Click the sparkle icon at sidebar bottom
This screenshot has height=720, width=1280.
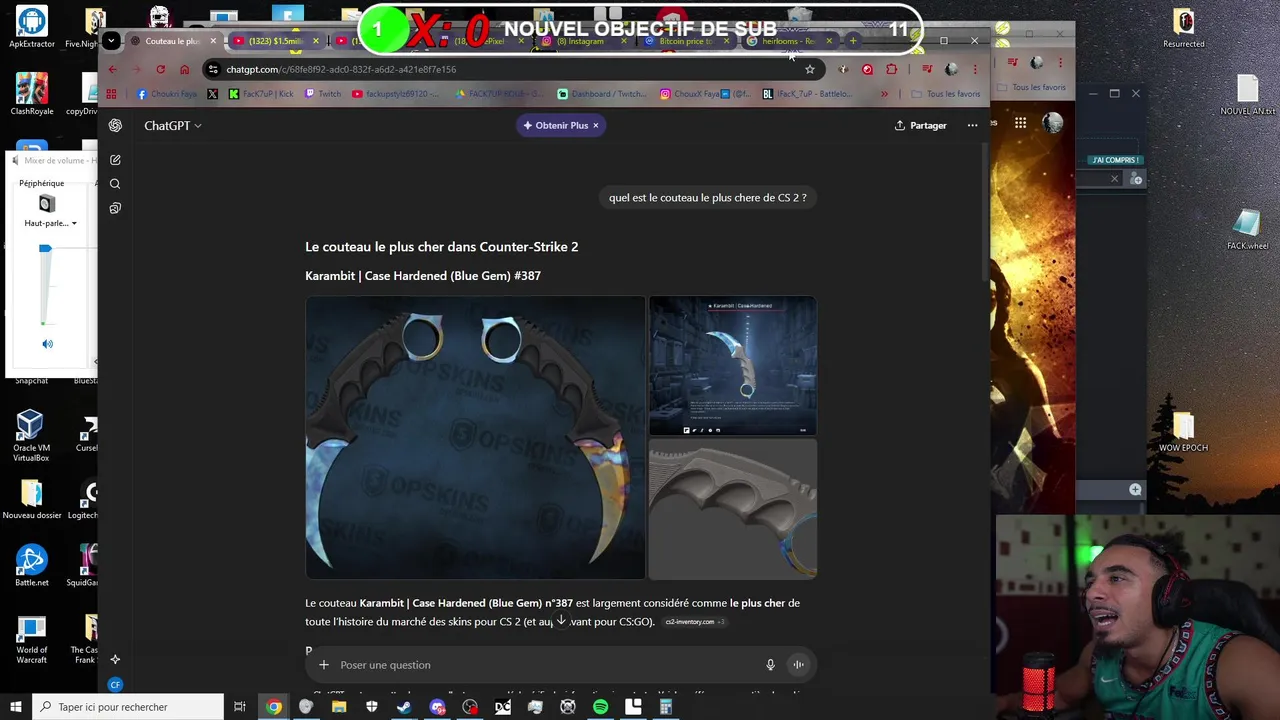[115, 659]
